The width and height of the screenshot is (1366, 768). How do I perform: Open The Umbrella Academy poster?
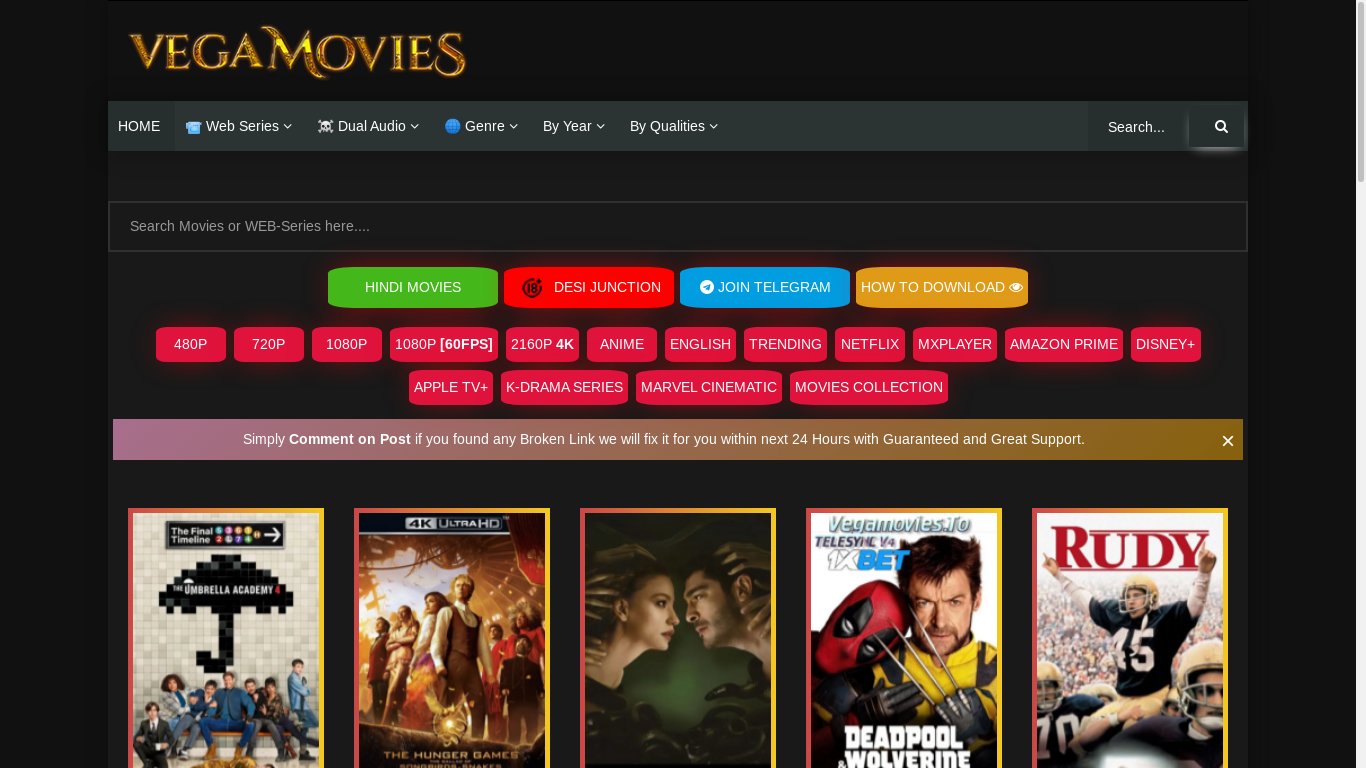click(226, 640)
